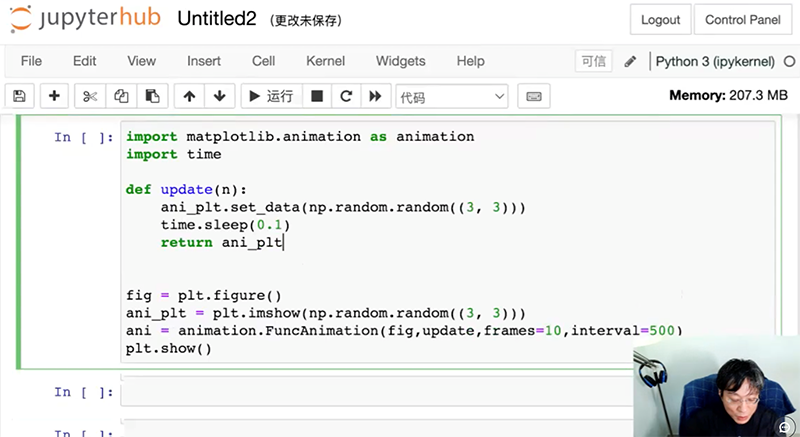Open the Cell menu
800x437 pixels.
tap(264, 61)
